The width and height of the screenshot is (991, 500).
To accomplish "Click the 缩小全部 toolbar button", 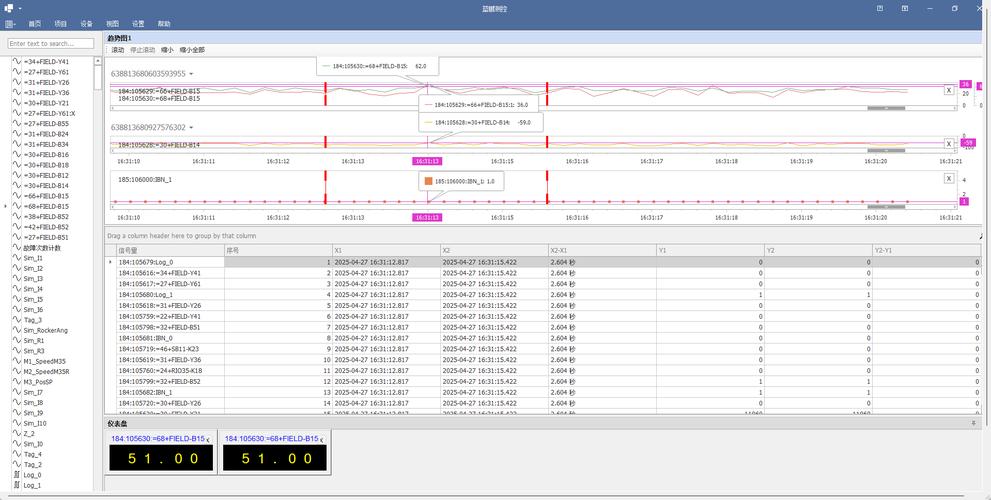I will coord(192,50).
